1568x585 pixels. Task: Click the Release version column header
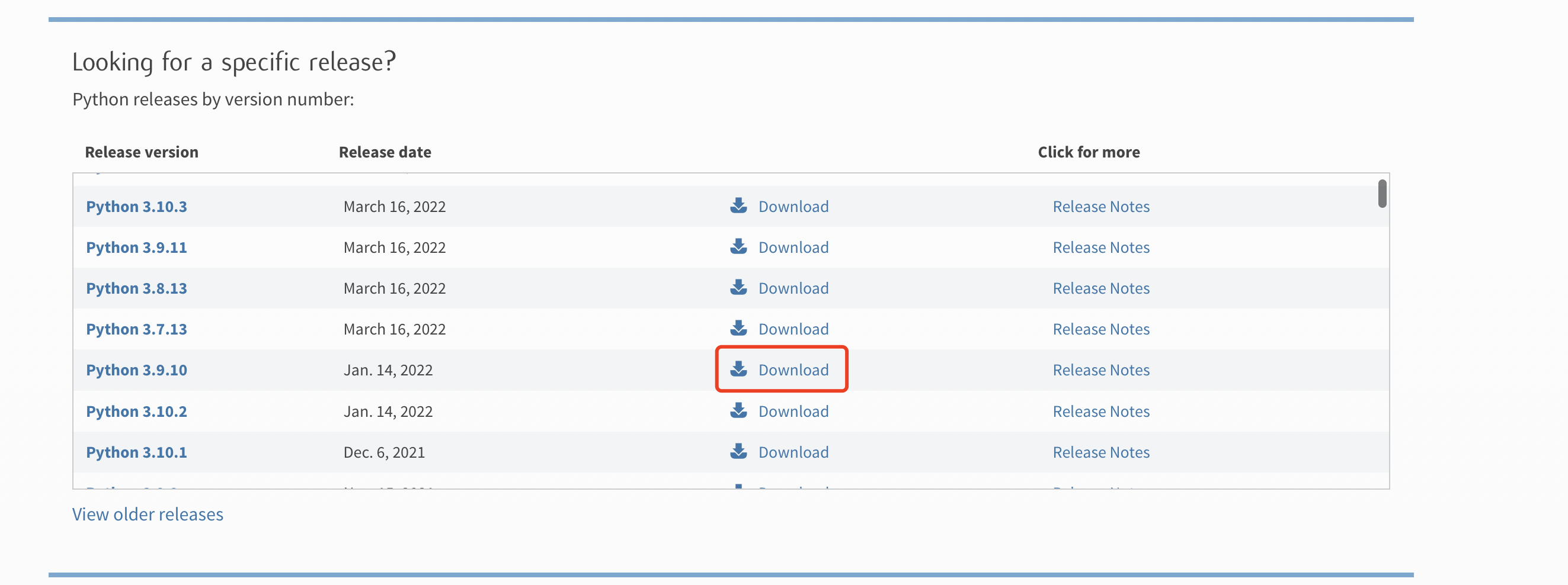[x=142, y=152]
